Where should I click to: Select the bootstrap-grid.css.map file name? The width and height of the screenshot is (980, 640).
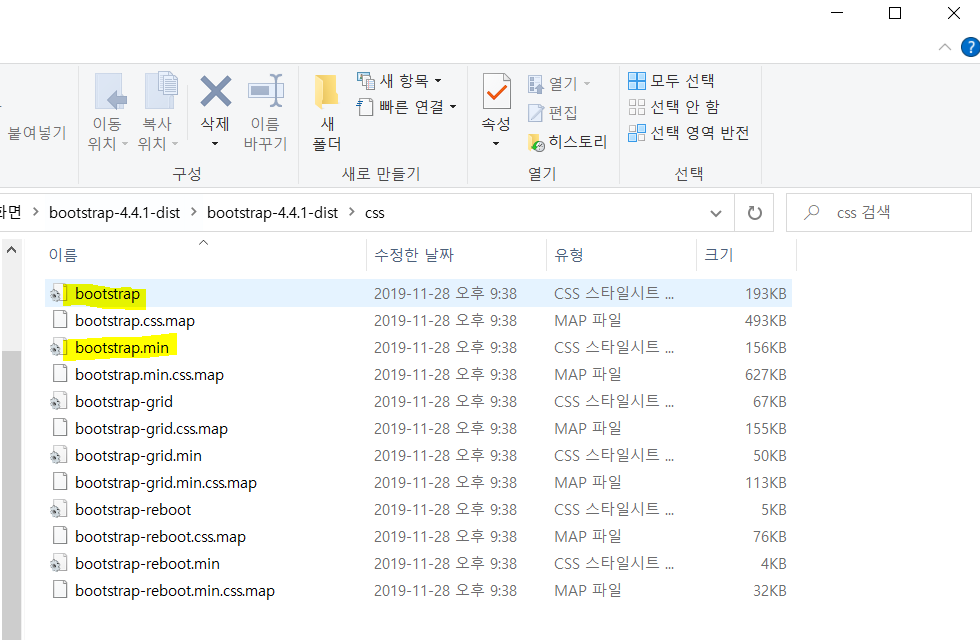151,429
